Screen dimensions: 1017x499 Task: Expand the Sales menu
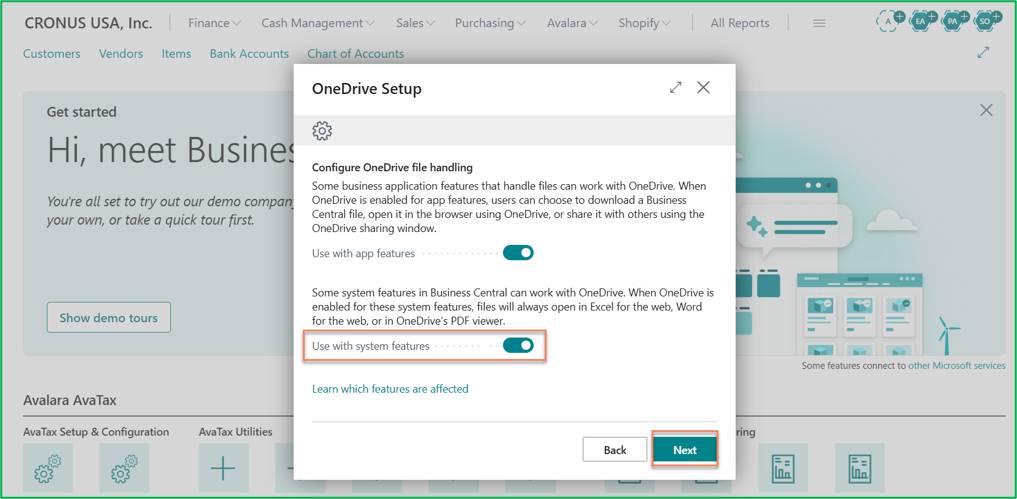click(x=415, y=23)
